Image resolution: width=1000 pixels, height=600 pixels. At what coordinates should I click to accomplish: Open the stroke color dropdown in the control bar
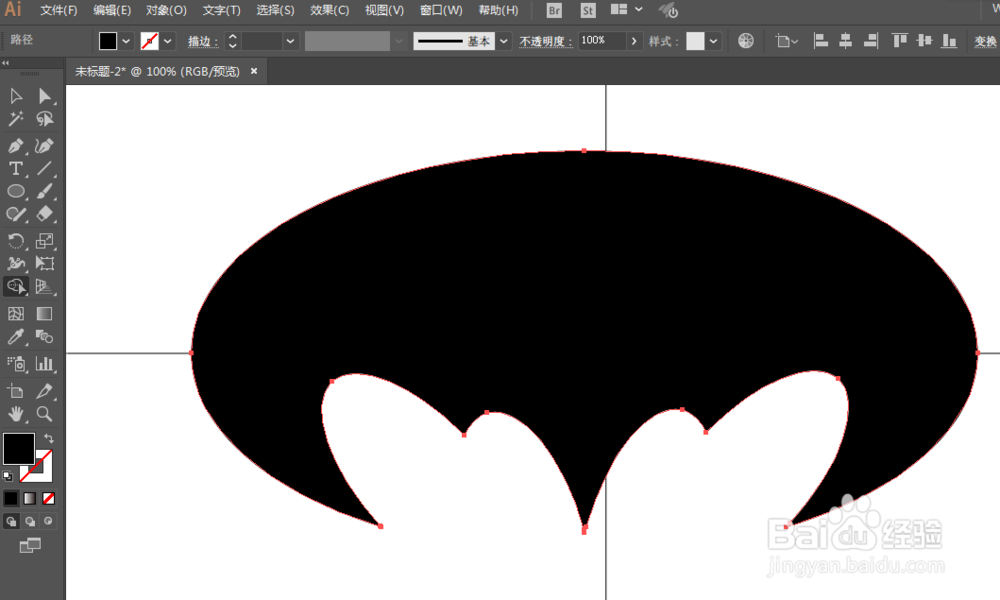click(x=168, y=41)
